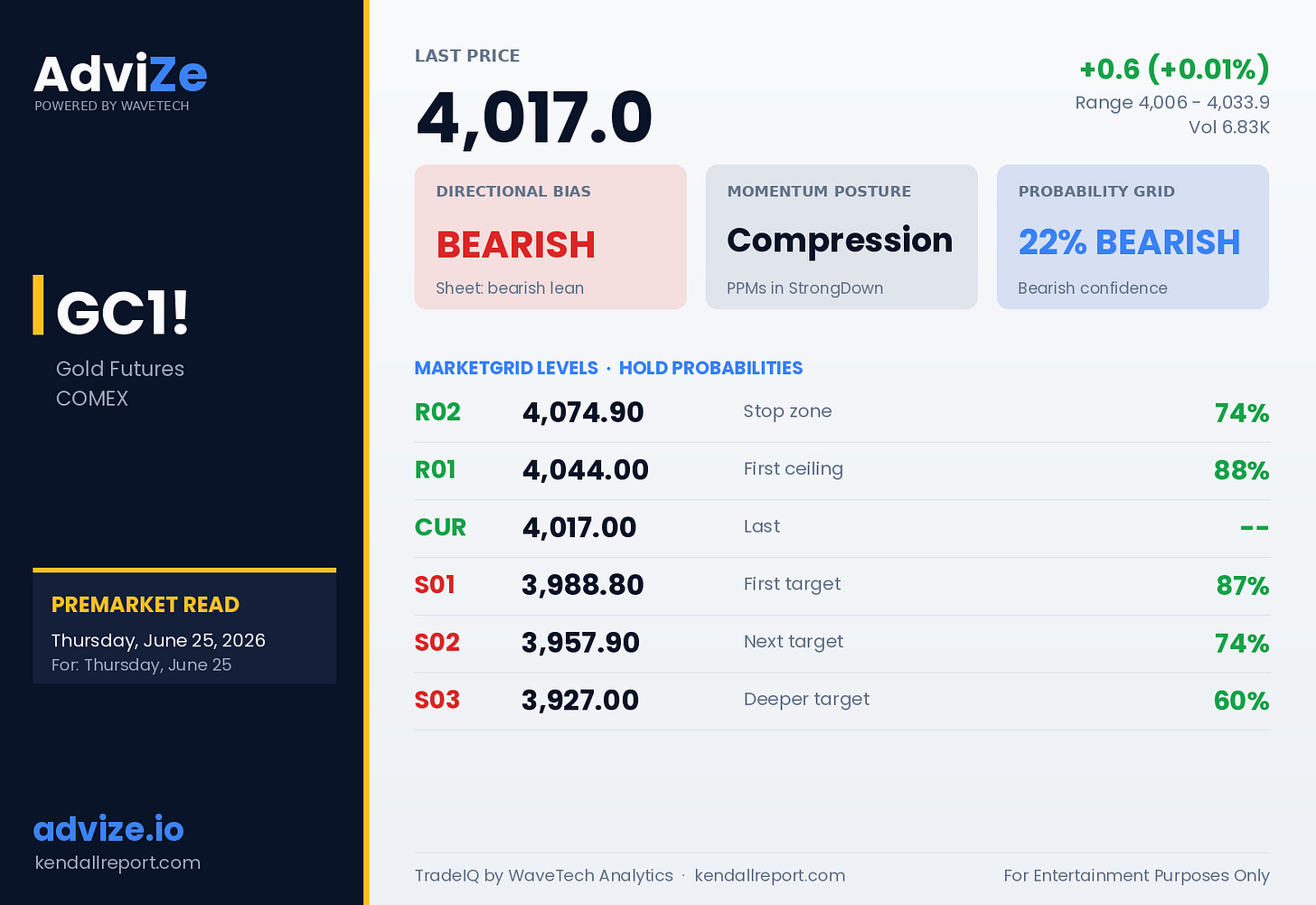
Task: Click the "Vol 6.83K" volume reading
Action: [1229, 127]
